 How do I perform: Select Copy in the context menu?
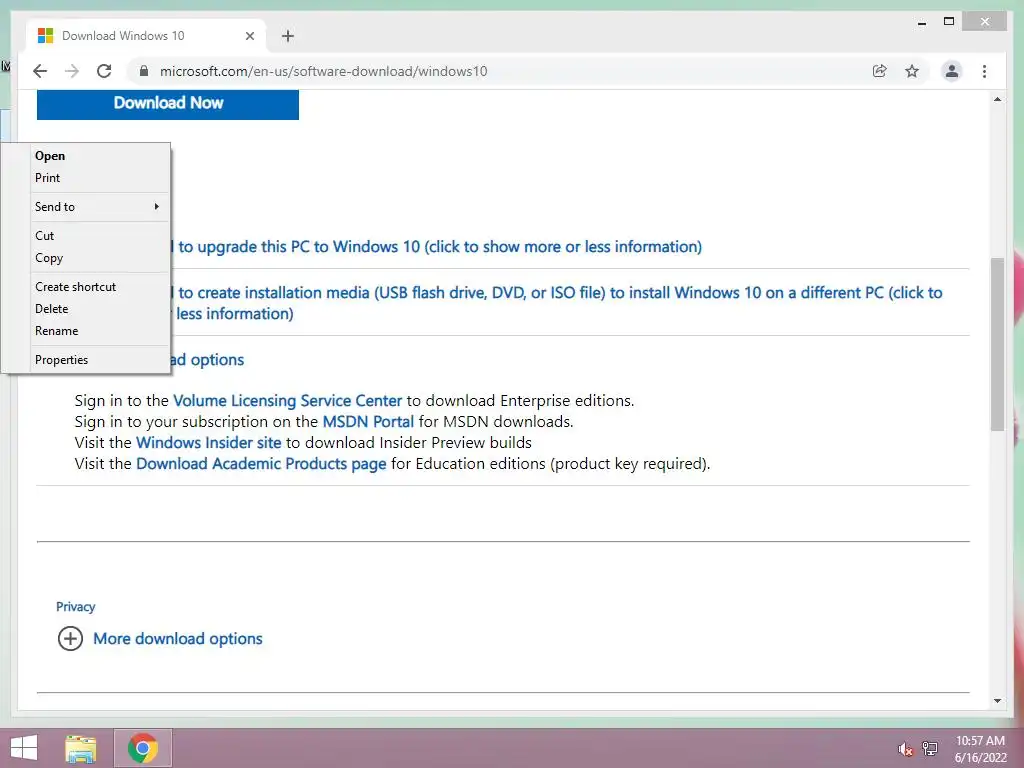pyautogui.click(x=100, y=258)
